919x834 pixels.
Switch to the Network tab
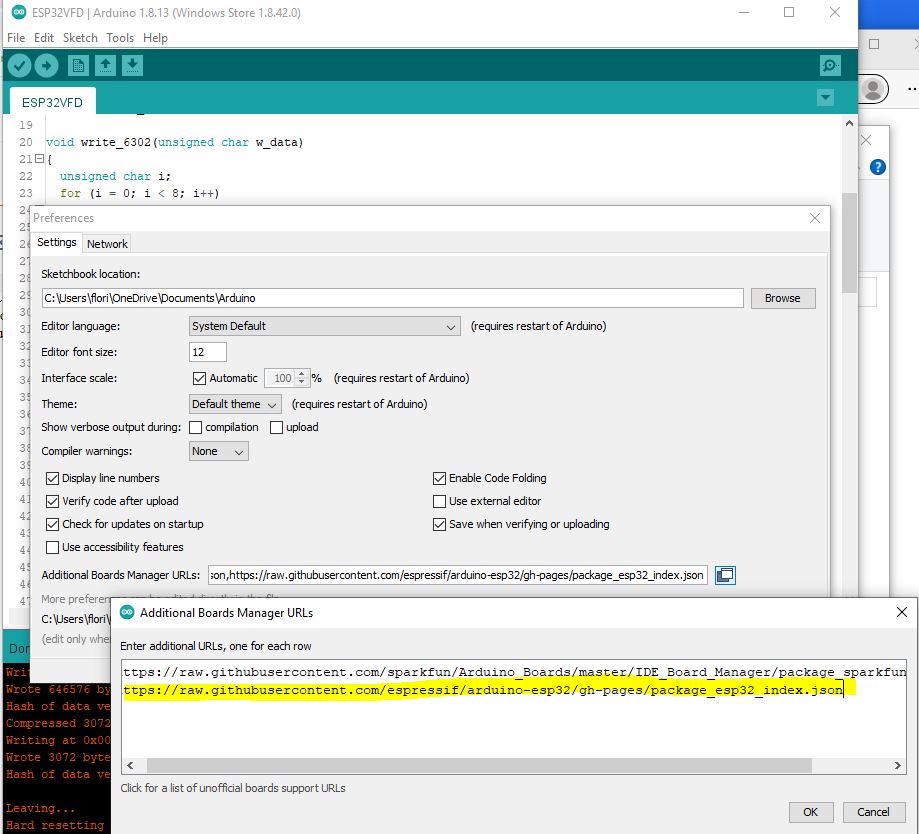pos(107,243)
